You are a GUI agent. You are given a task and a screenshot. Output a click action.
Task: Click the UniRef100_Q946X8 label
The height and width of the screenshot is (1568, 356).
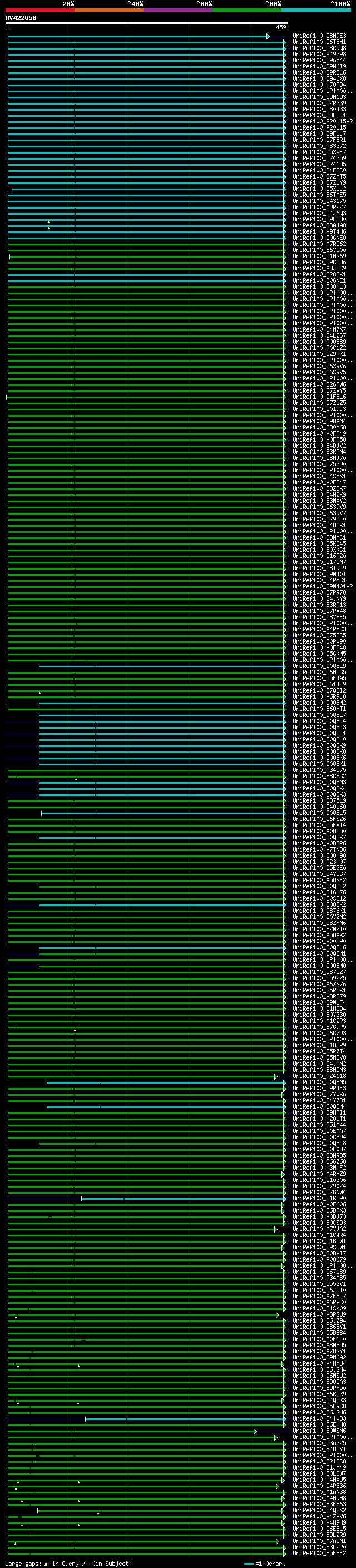pos(319,78)
